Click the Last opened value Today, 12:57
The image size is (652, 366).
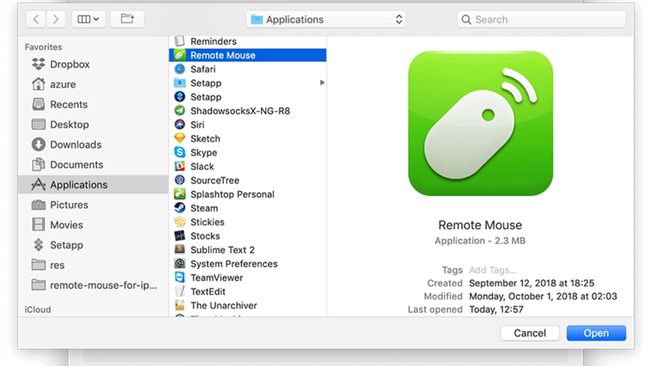pos(496,309)
